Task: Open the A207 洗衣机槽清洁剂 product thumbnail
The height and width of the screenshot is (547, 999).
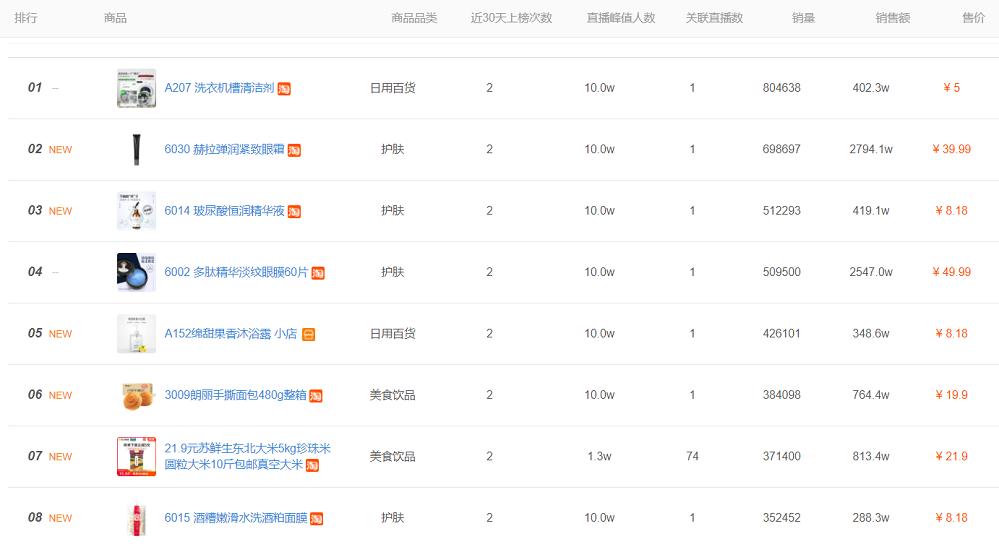Action: (x=136, y=88)
